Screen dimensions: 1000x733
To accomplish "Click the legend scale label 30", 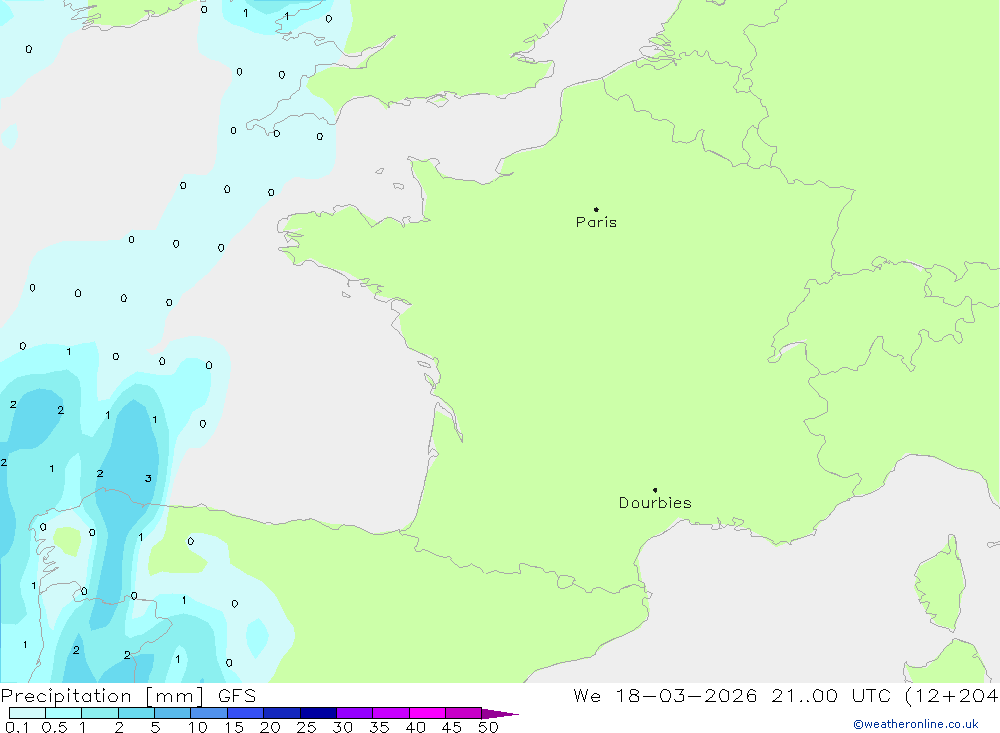I will pyautogui.click(x=342, y=727).
